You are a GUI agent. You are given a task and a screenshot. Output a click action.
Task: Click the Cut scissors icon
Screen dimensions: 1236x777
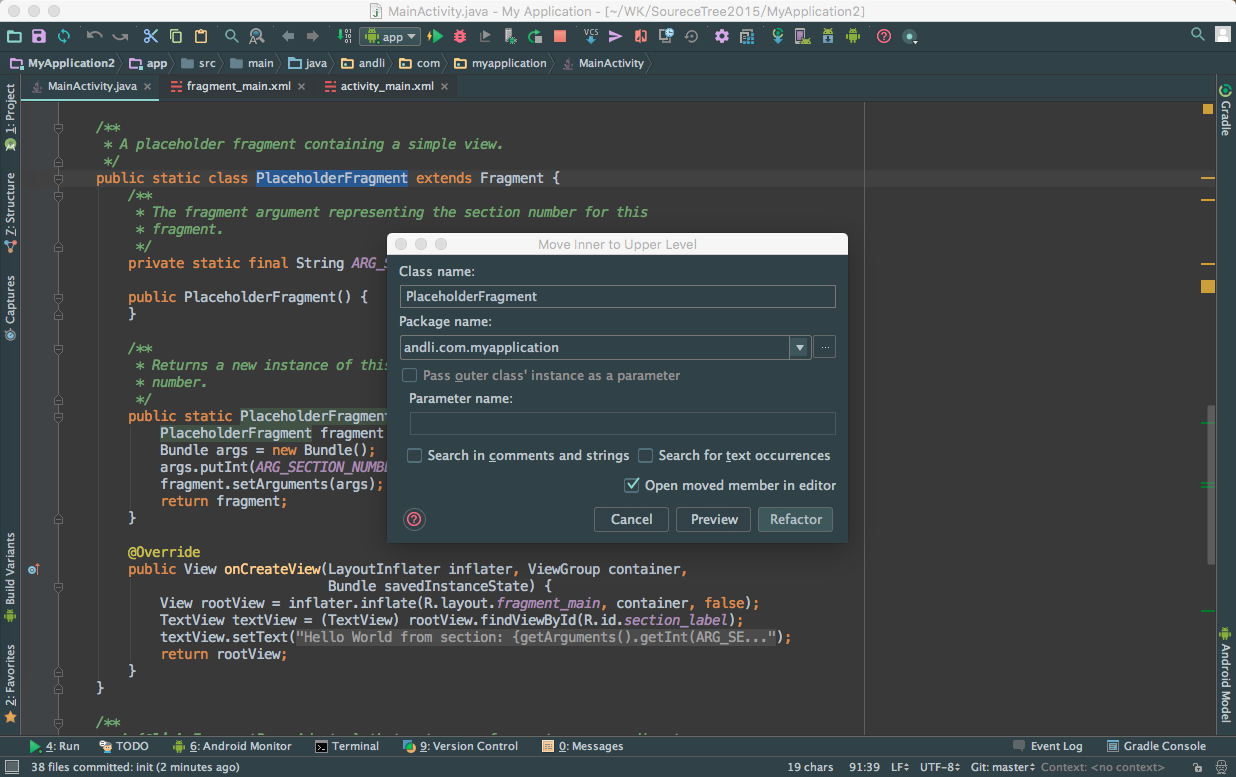pyautogui.click(x=151, y=36)
